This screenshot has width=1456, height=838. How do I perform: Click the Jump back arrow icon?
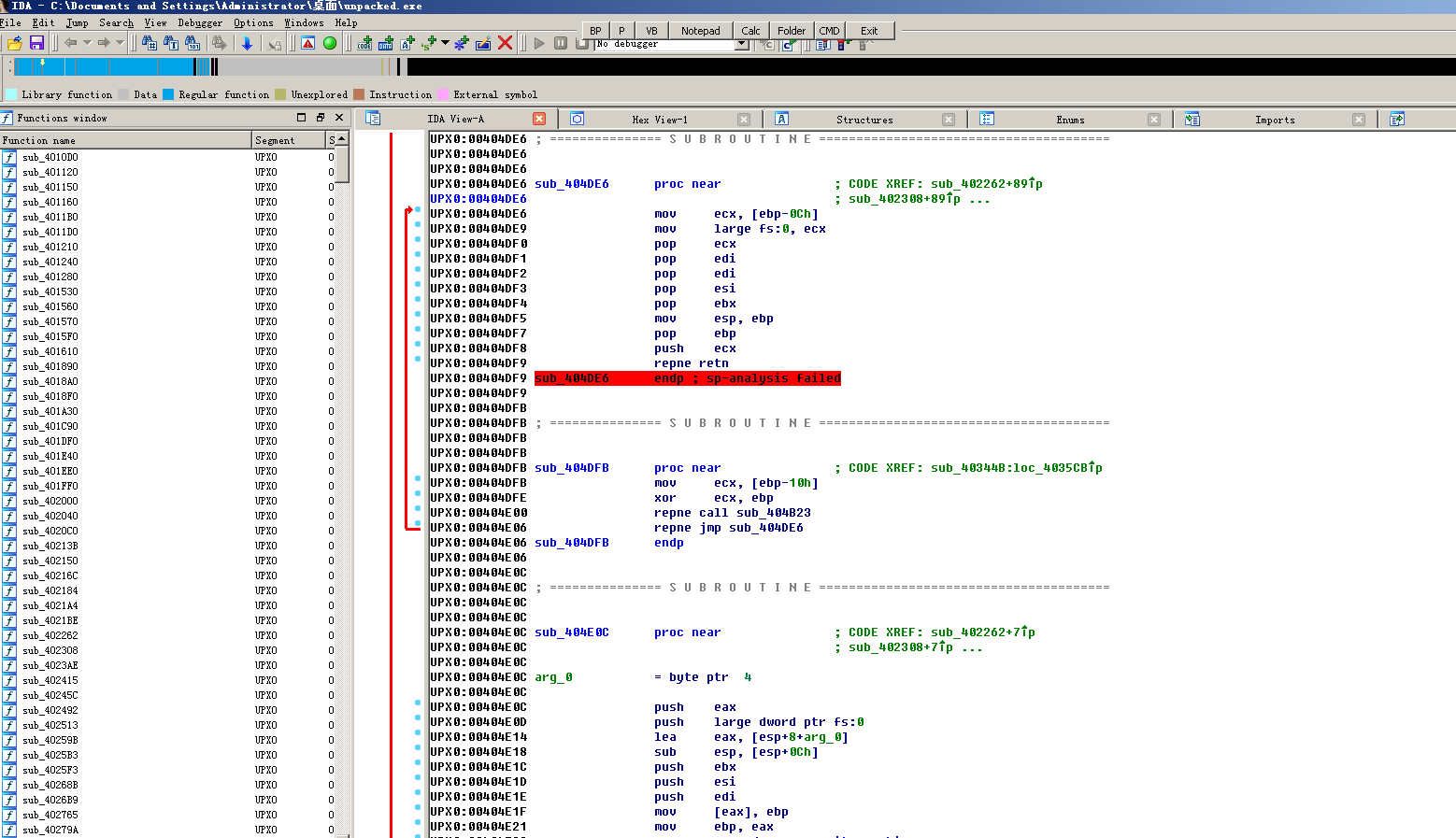(70, 43)
